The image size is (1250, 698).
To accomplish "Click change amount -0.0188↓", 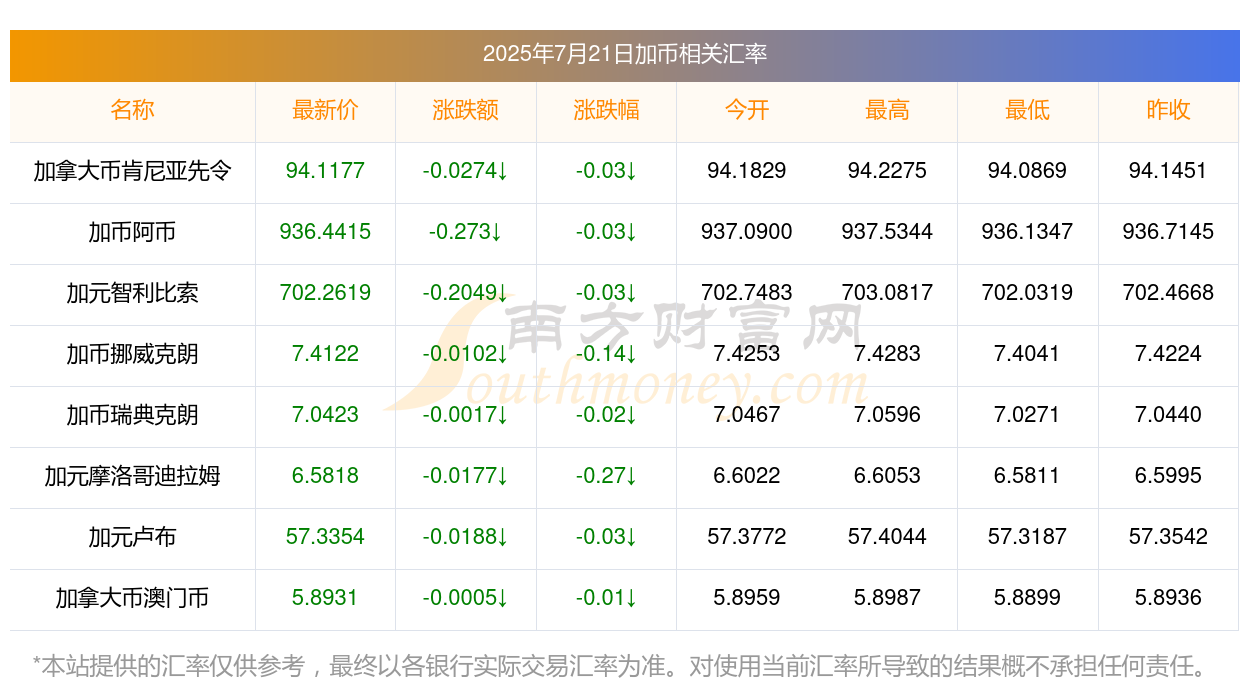I will click(466, 537).
